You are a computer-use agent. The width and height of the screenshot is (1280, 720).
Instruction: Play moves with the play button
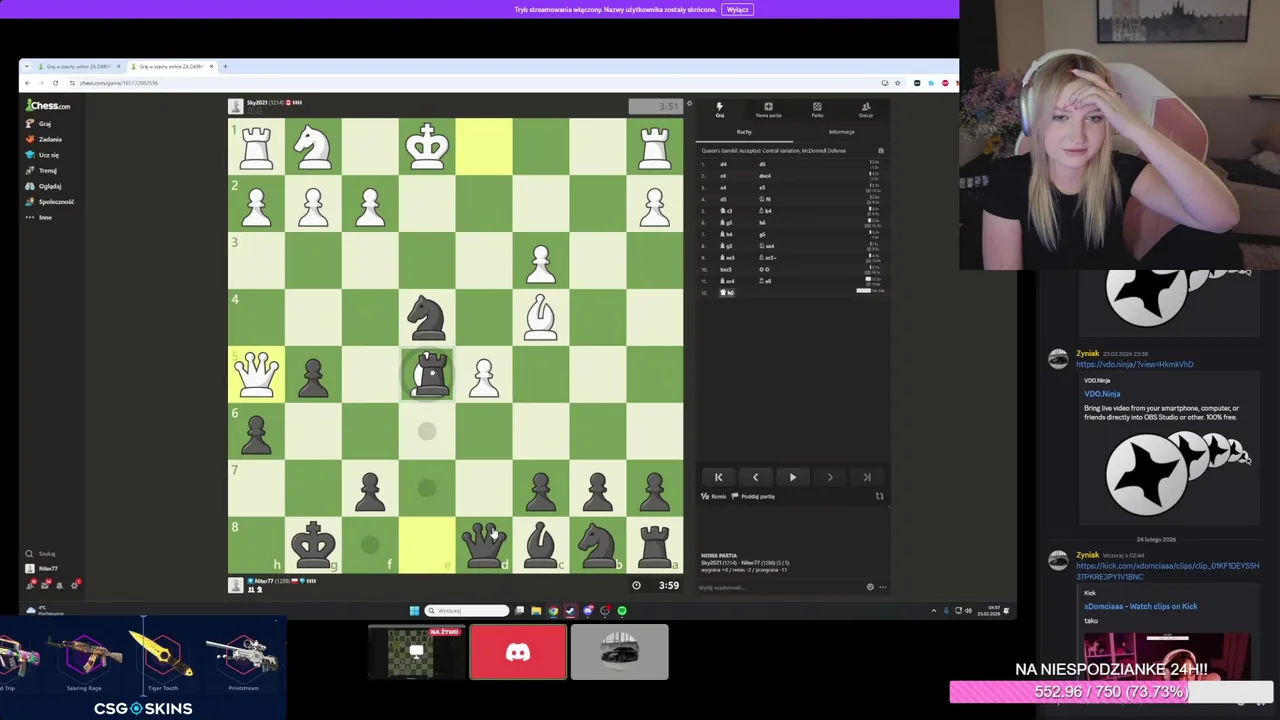(x=793, y=477)
